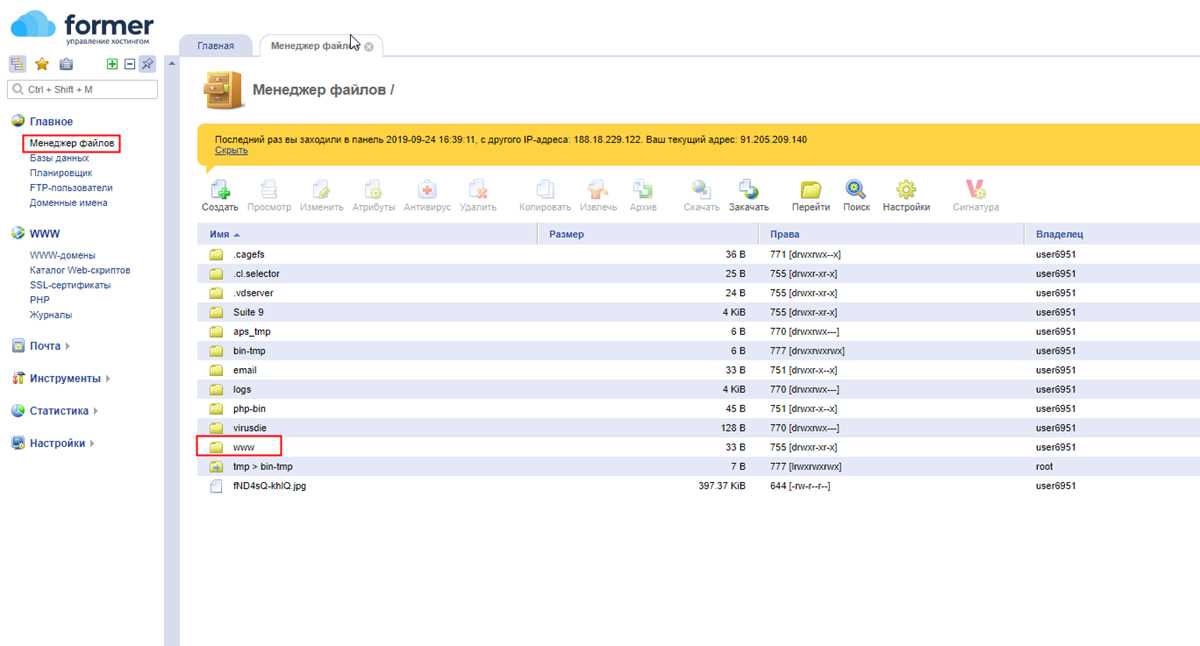Switch sidebar to tree menu view icon
This screenshot has height=646, width=1200.
(x=17, y=64)
